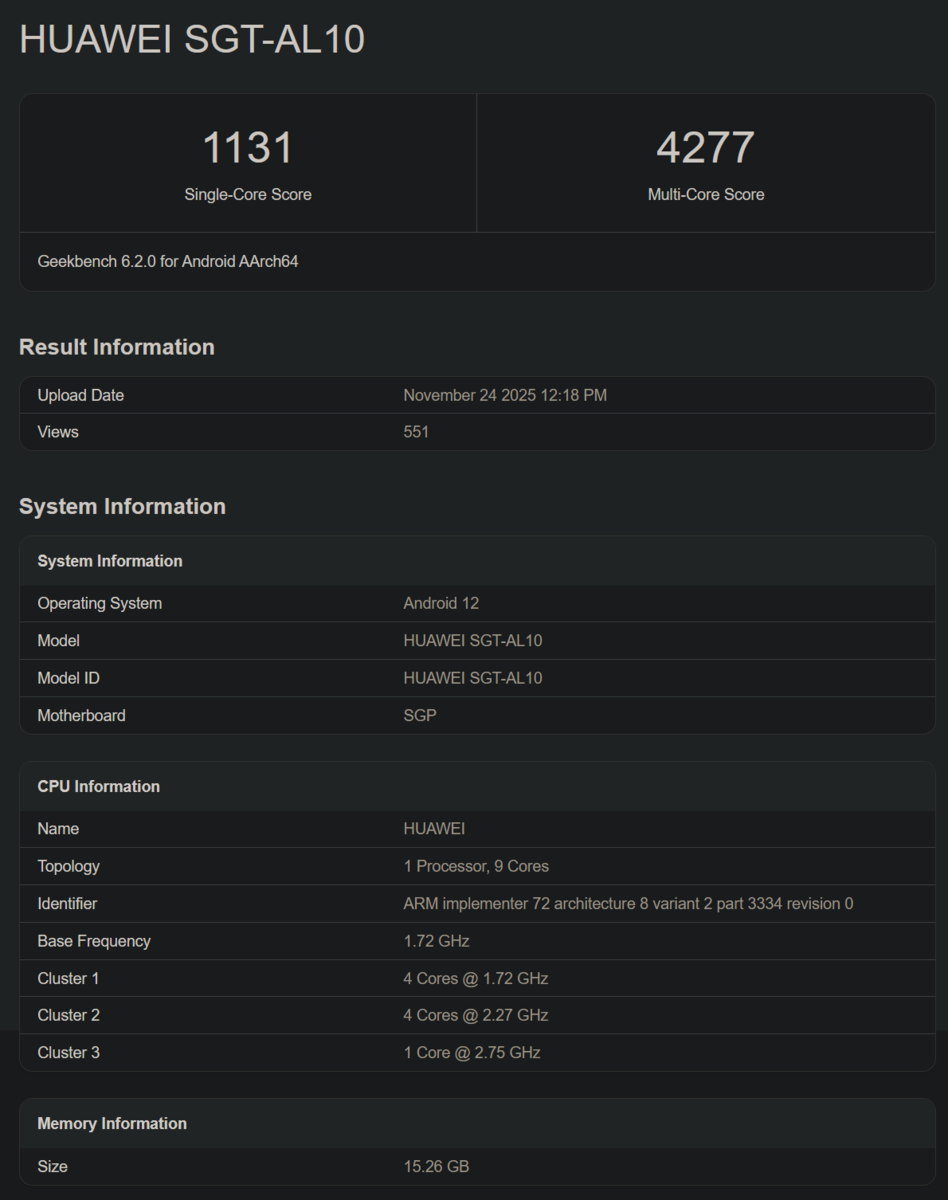Select the Multi-Core Score value 4277
Image resolution: width=948 pixels, height=1200 pixels.
click(x=706, y=147)
